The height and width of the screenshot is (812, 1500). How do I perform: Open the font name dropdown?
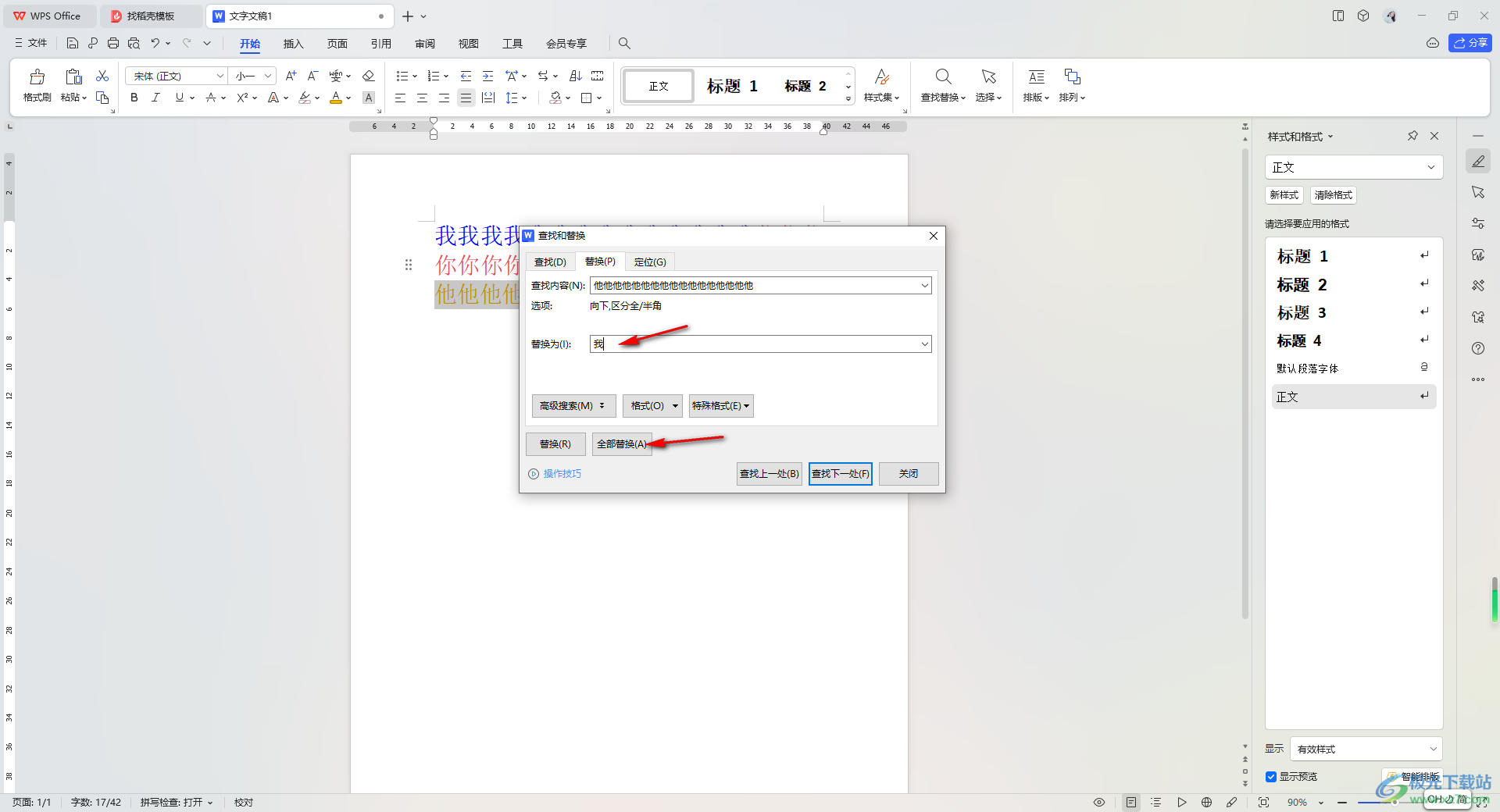220,76
